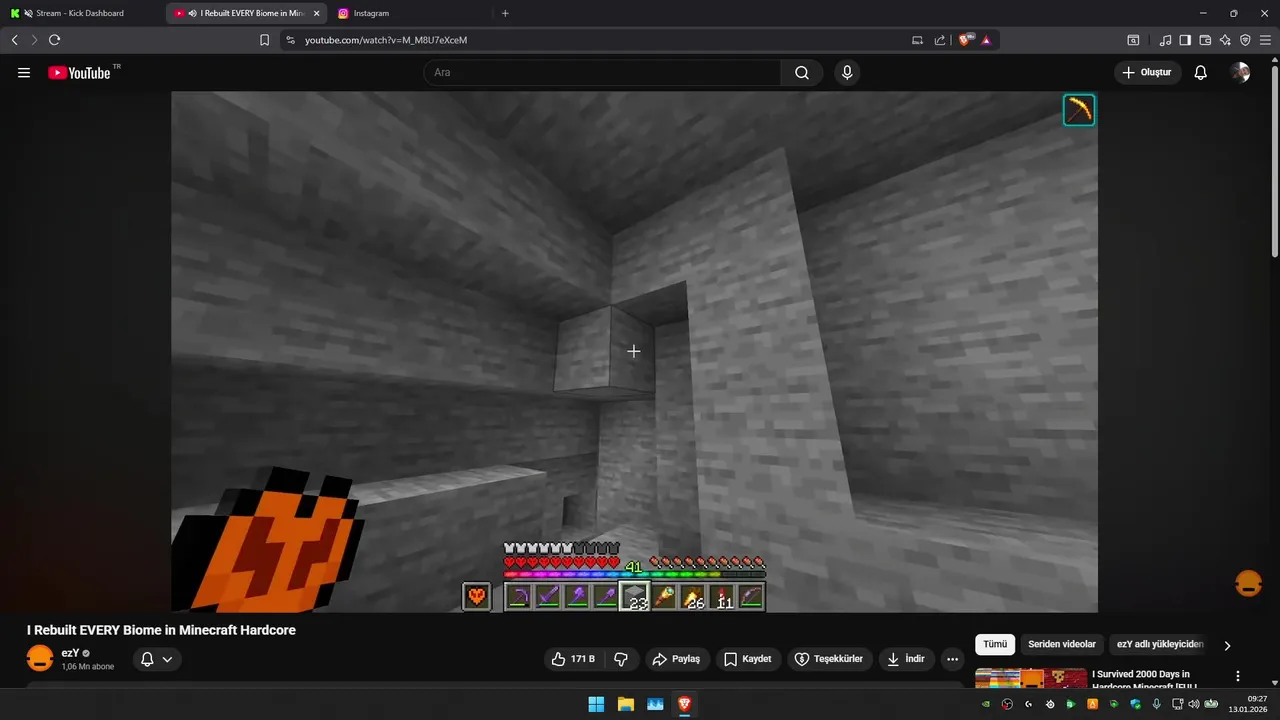
Task: Open the picture-in-picture/cast icon in address bar
Action: [x=917, y=40]
